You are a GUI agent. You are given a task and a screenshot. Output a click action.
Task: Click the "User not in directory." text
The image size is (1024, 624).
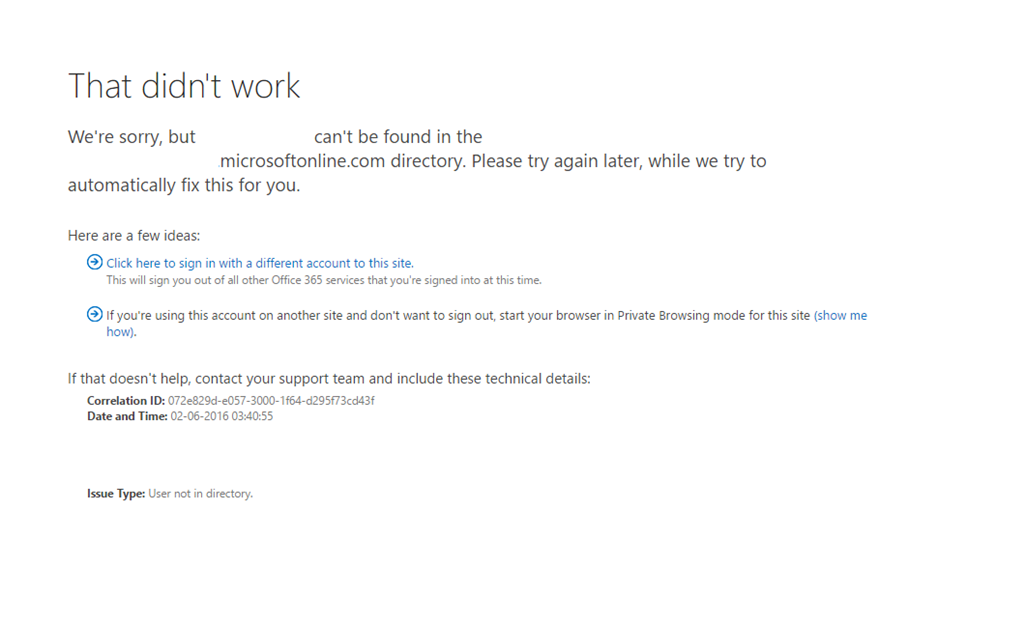(x=200, y=493)
